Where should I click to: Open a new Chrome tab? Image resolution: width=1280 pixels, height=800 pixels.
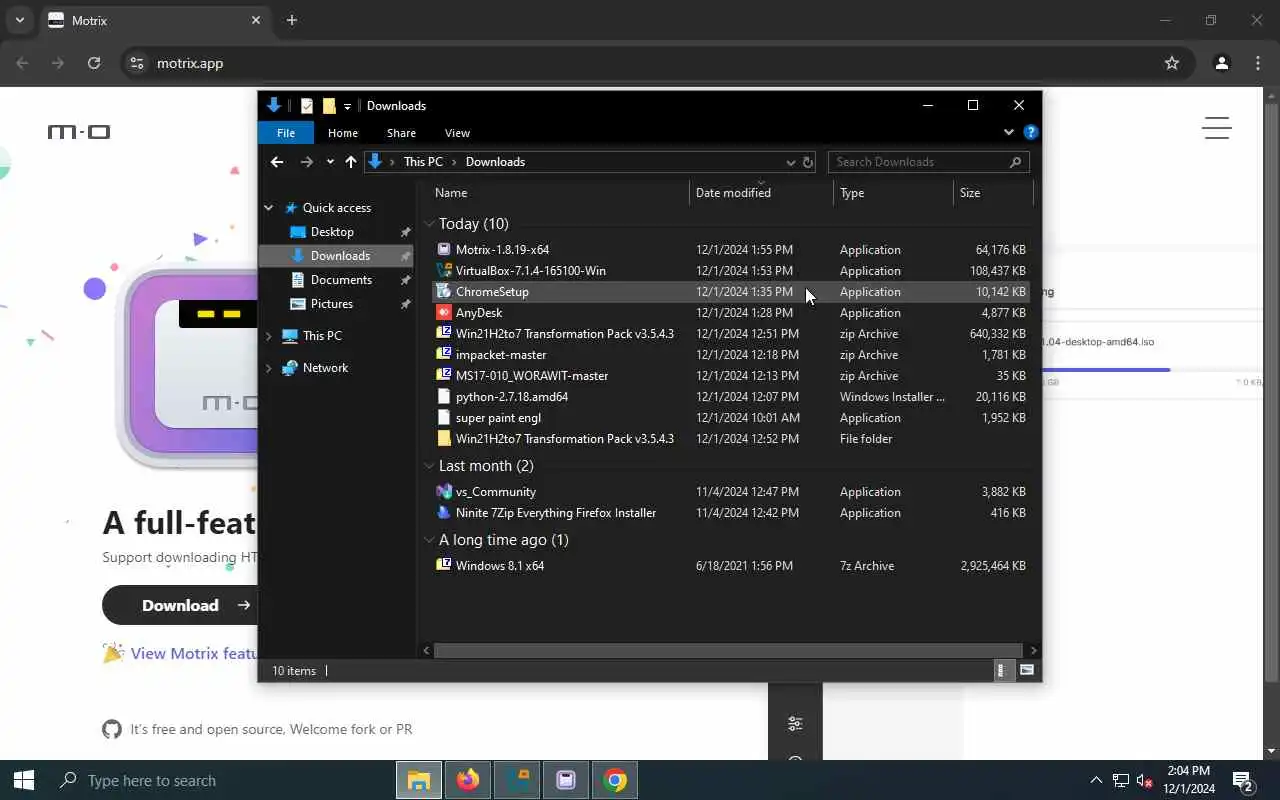292,20
